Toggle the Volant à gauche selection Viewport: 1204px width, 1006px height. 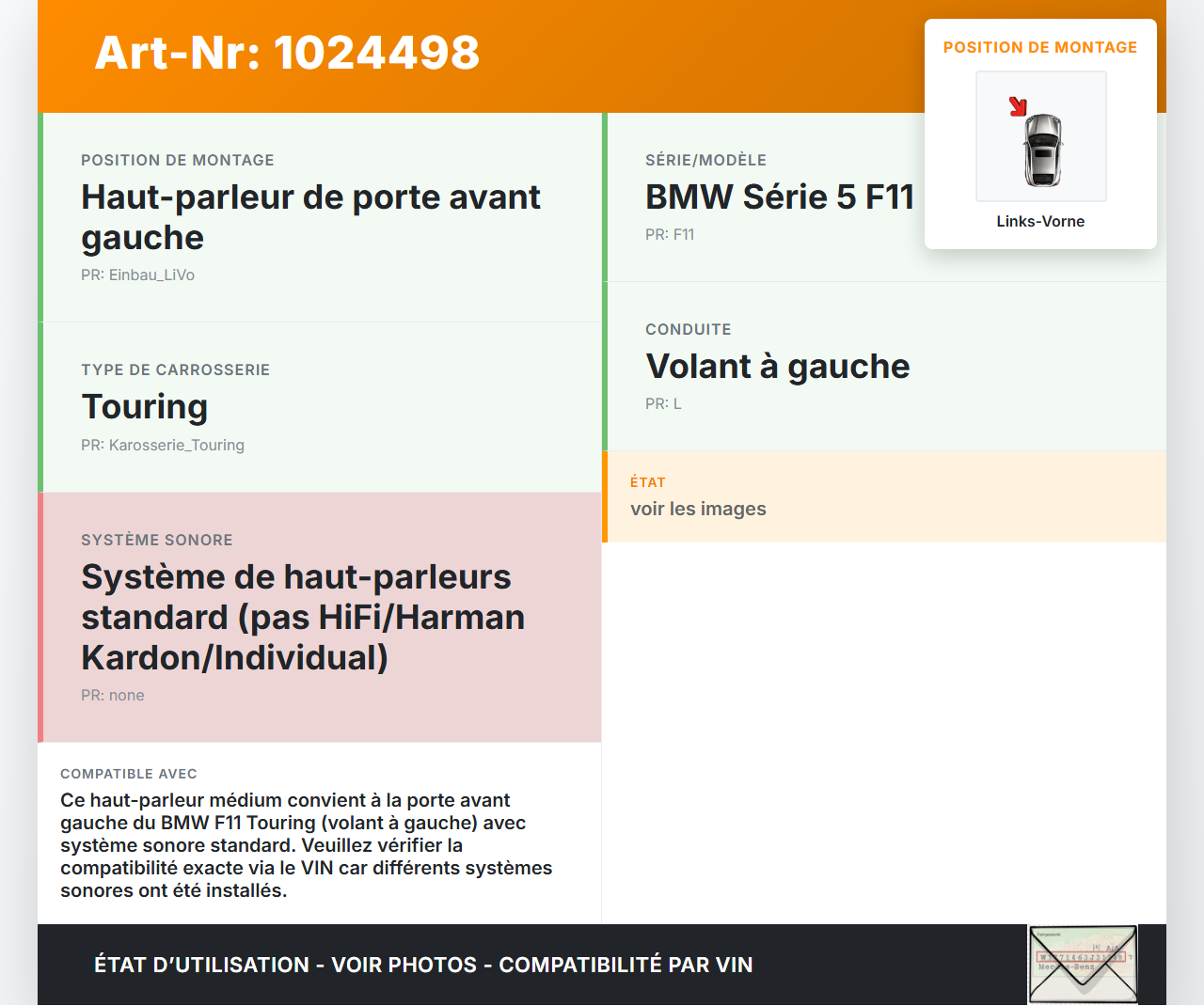click(x=777, y=367)
